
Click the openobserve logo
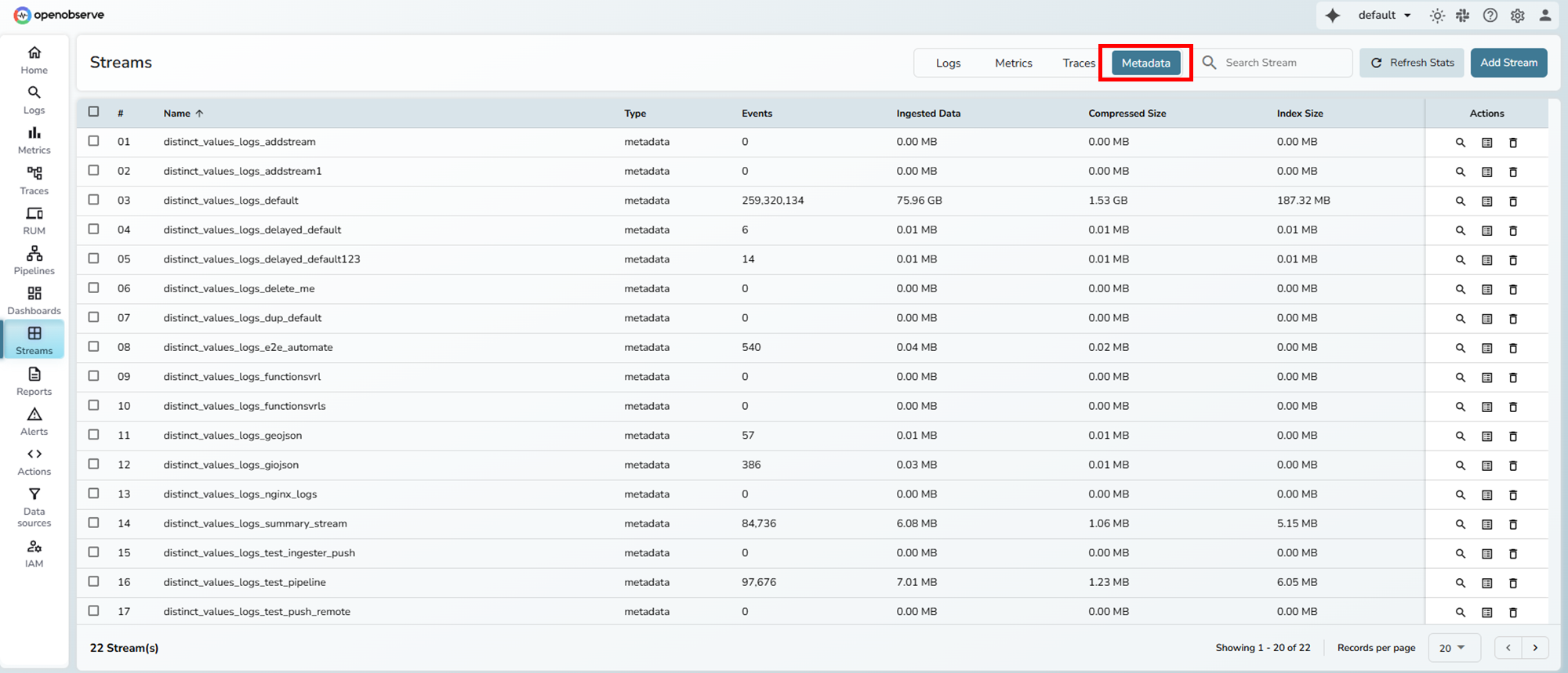pos(59,15)
